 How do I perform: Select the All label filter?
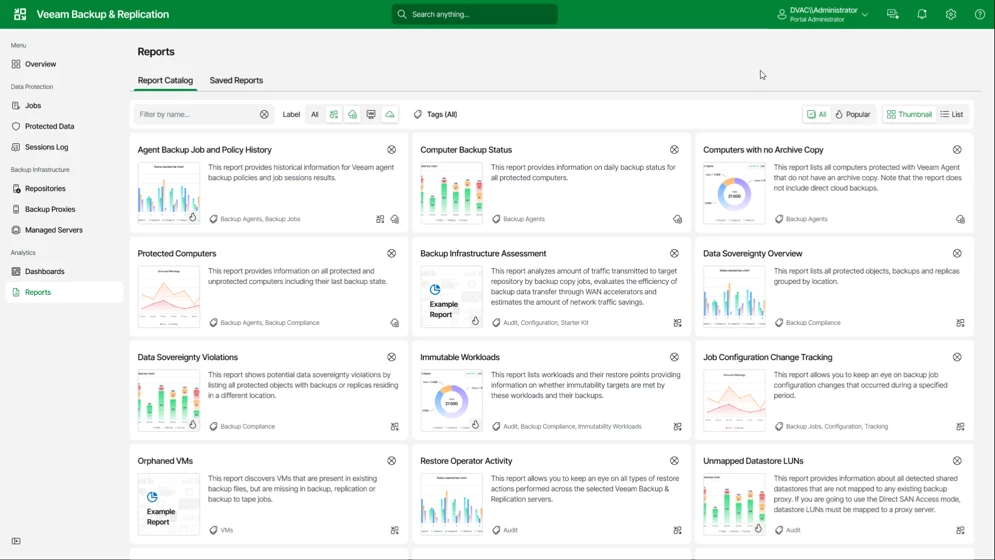(x=315, y=114)
